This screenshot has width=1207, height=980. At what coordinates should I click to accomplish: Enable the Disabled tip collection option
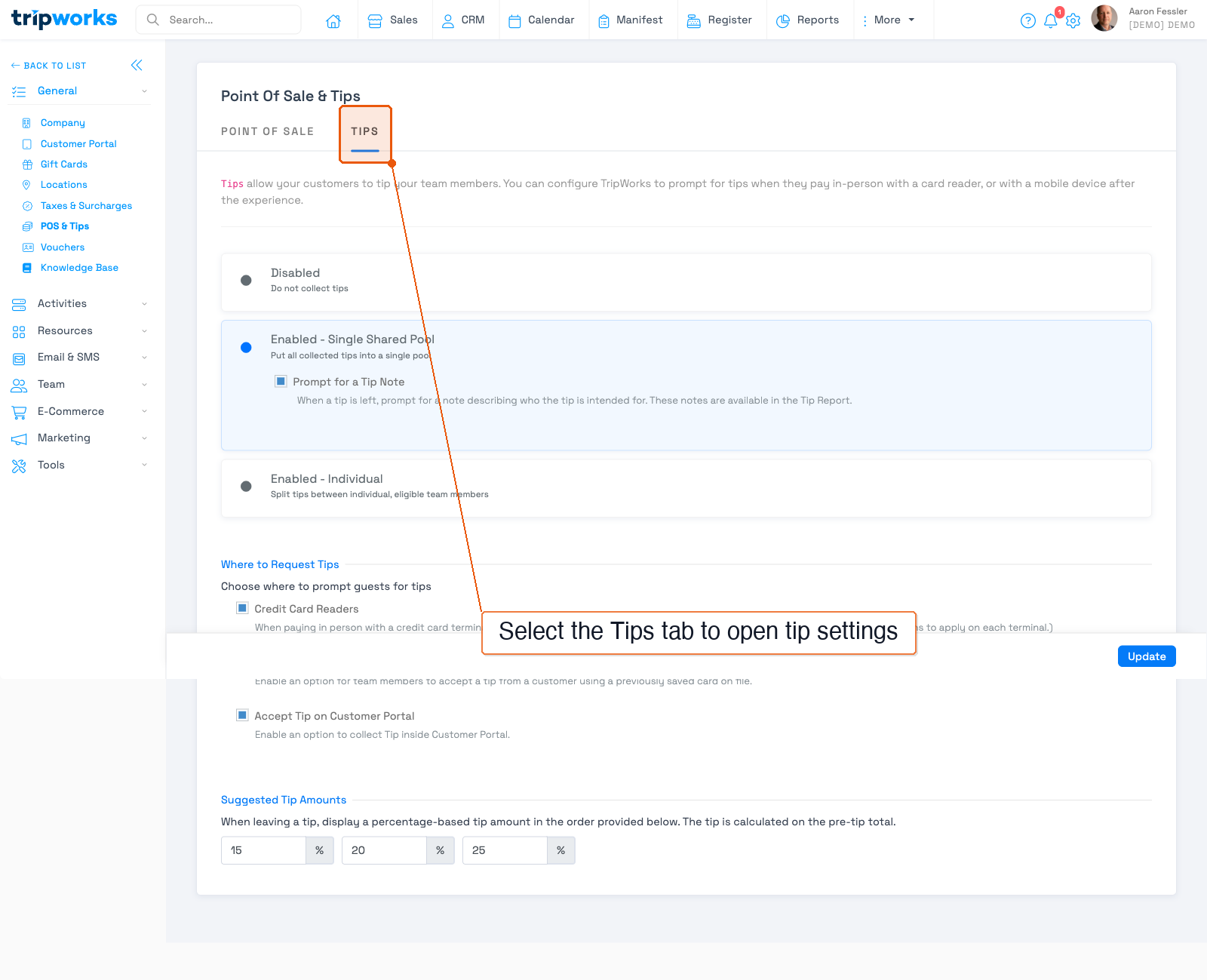coord(245,280)
